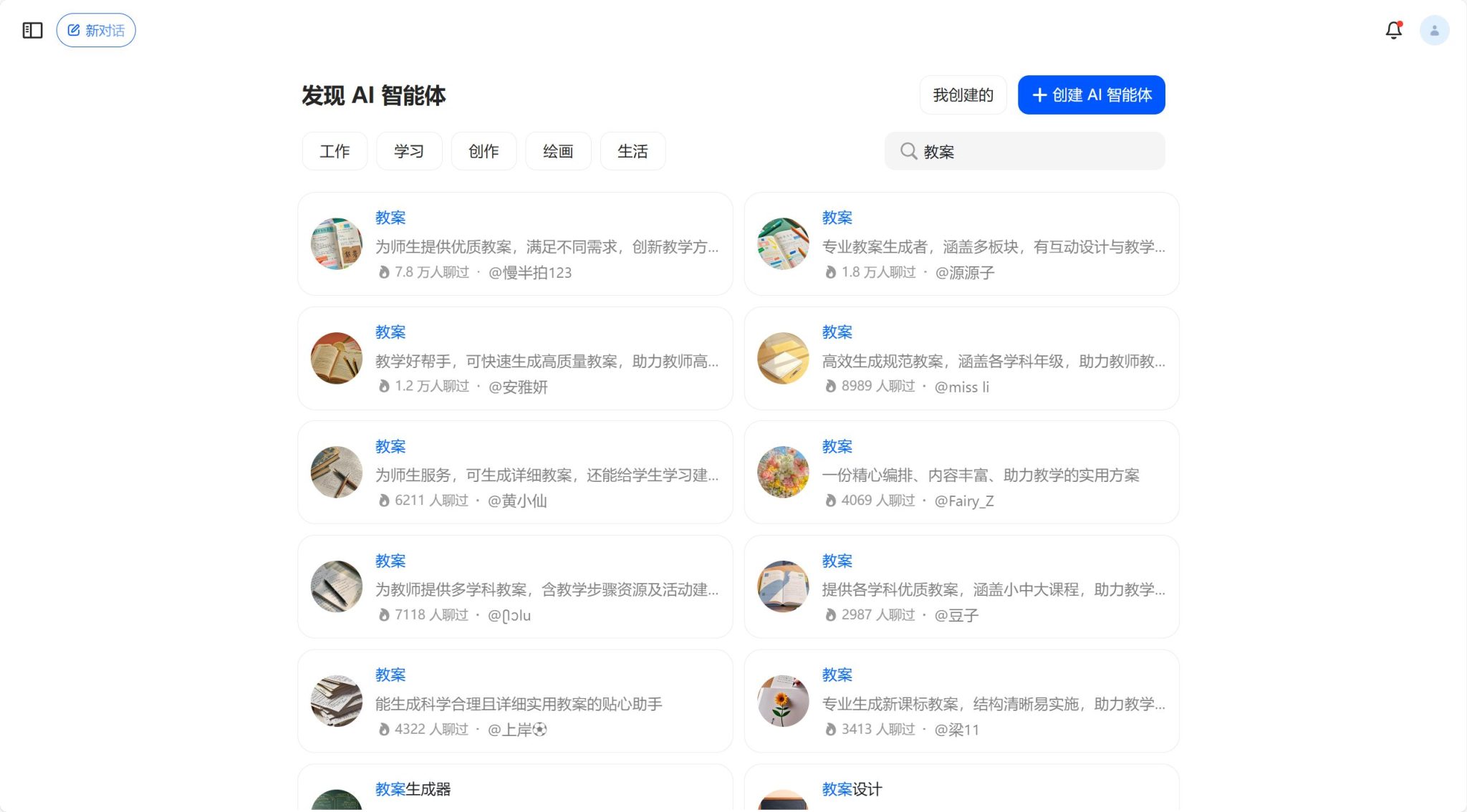Open the notification bell

(x=1394, y=29)
